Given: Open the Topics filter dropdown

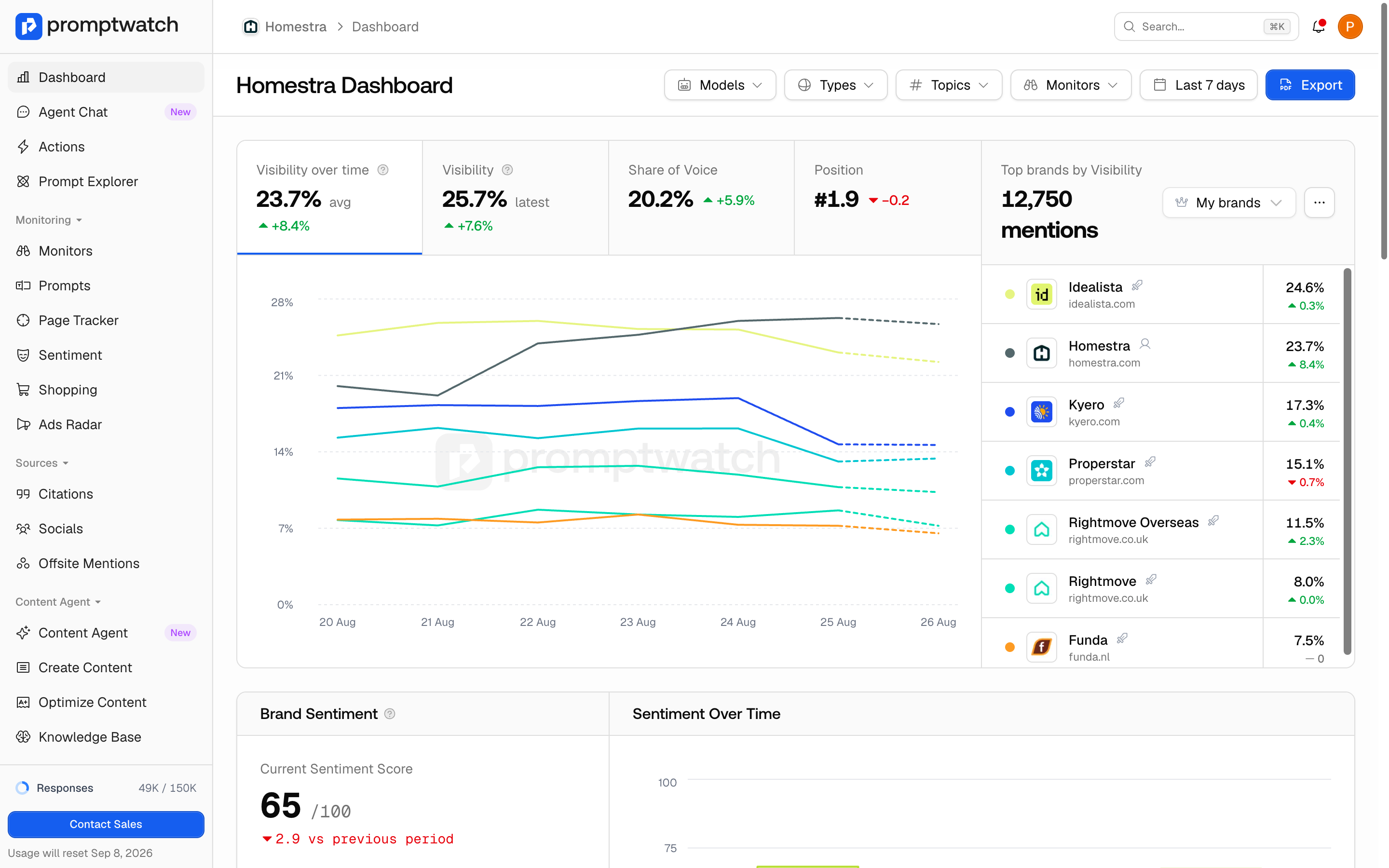Looking at the screenshot, I should tap(949, 85).
